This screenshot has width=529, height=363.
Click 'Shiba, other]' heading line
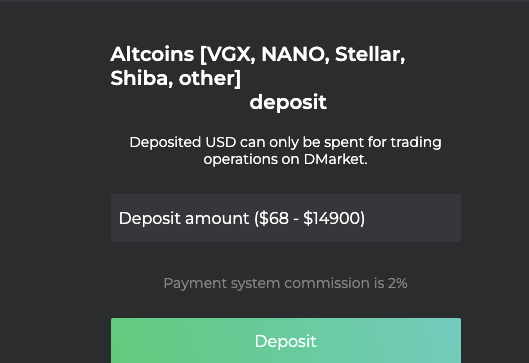pos(176,78)
